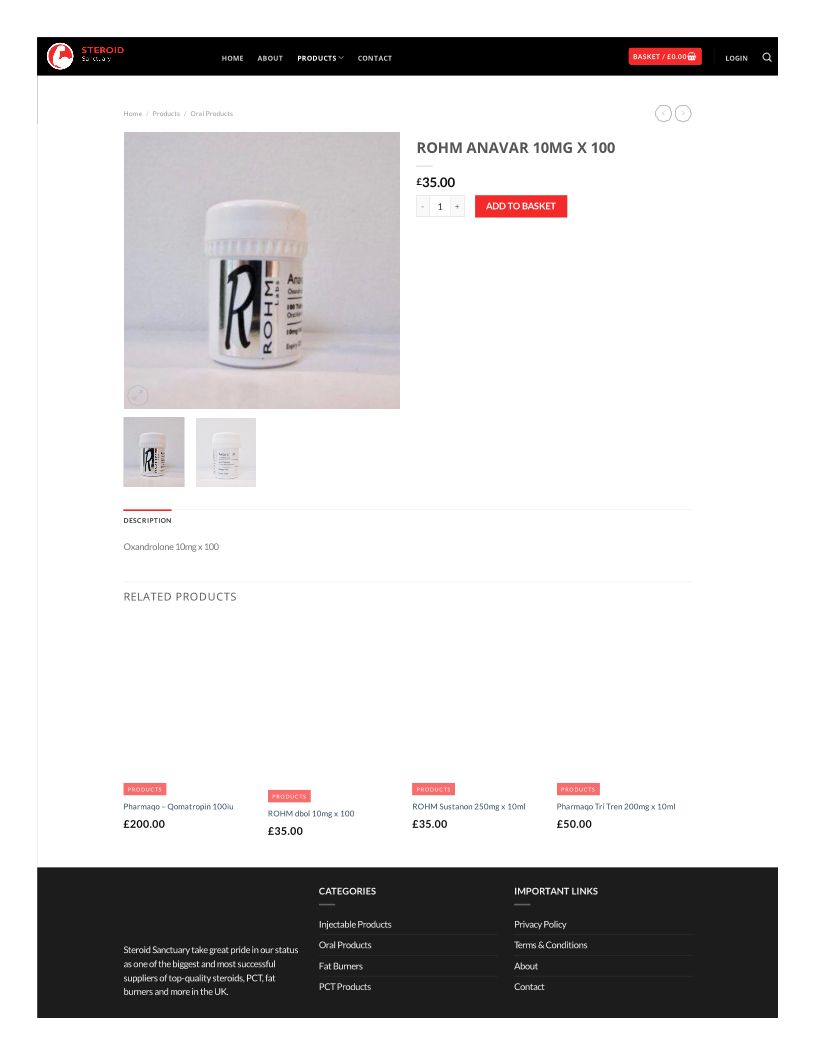This screenshot has height=1056, width=816.
Task: Select the Description tab
Action: coord(147,520)
